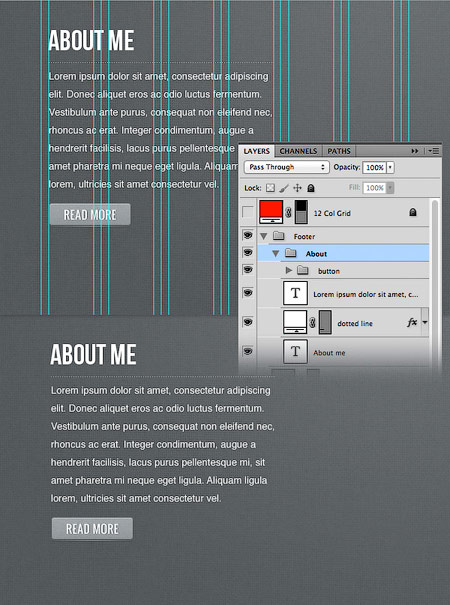Select the red 12 Col Grid layer thumbnail
This screenshot has height=605, width=450.
tap(271, 212)
